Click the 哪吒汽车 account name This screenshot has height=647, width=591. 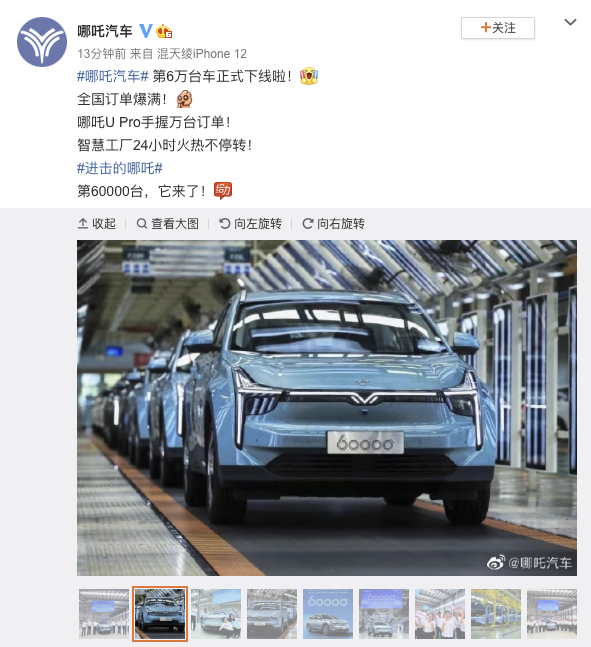pyautogui.click(x=105, y=31)
